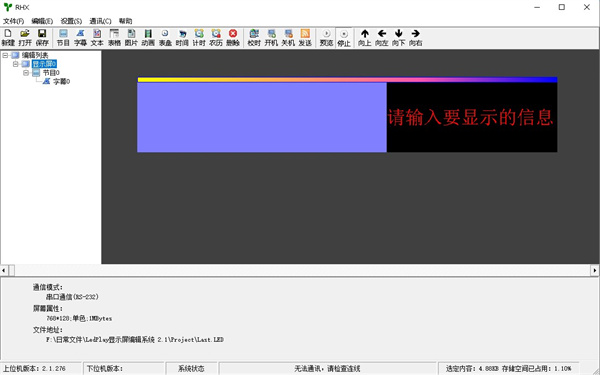Insert a table with 表格 icon
Viewport: 600px width, 375px height.
114,38
